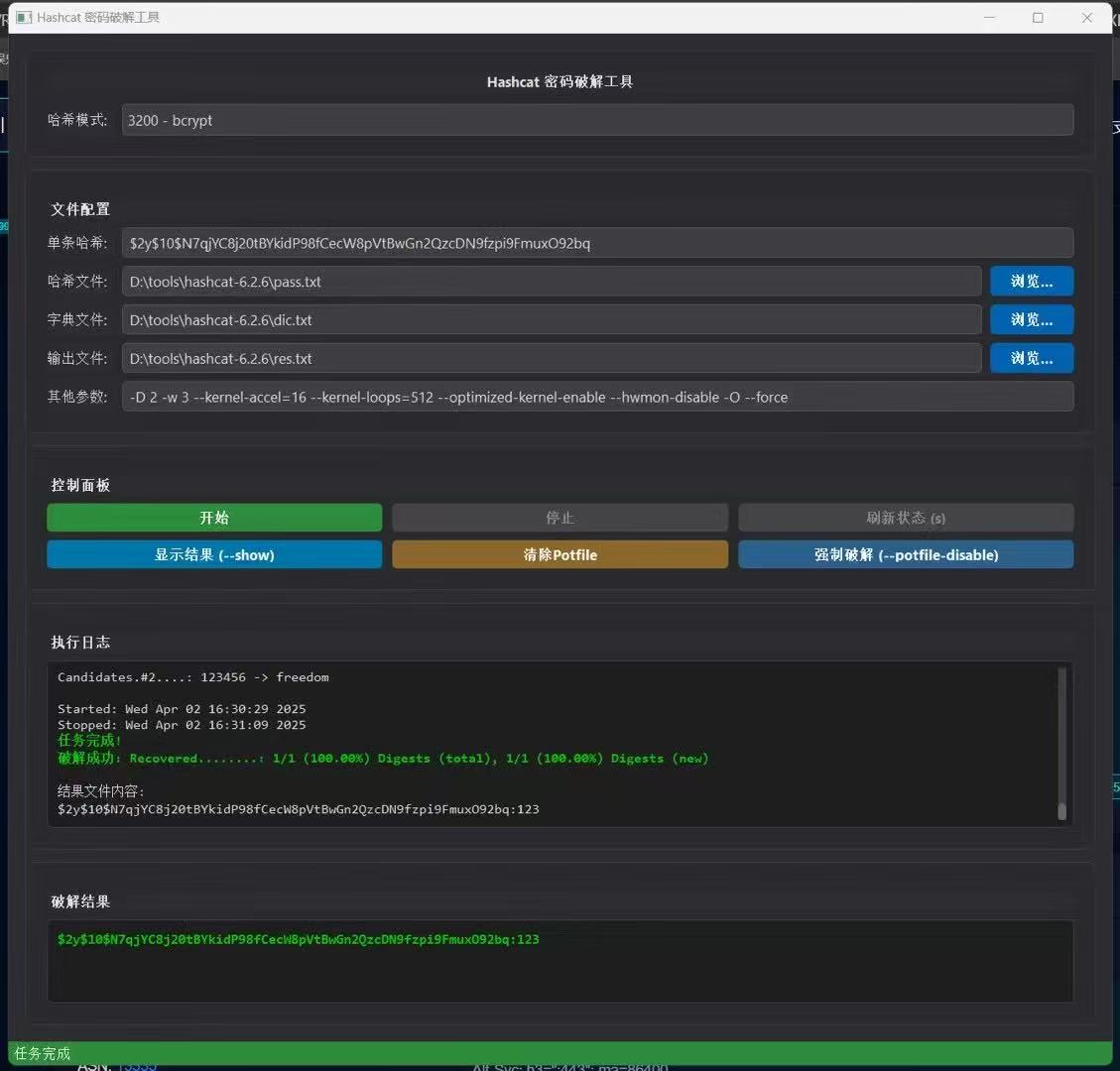This screenshot has height=1071, width=1120.
Task: Click the 控制面板 section heading
Action: pyautogui.click(x=80, y=486)
